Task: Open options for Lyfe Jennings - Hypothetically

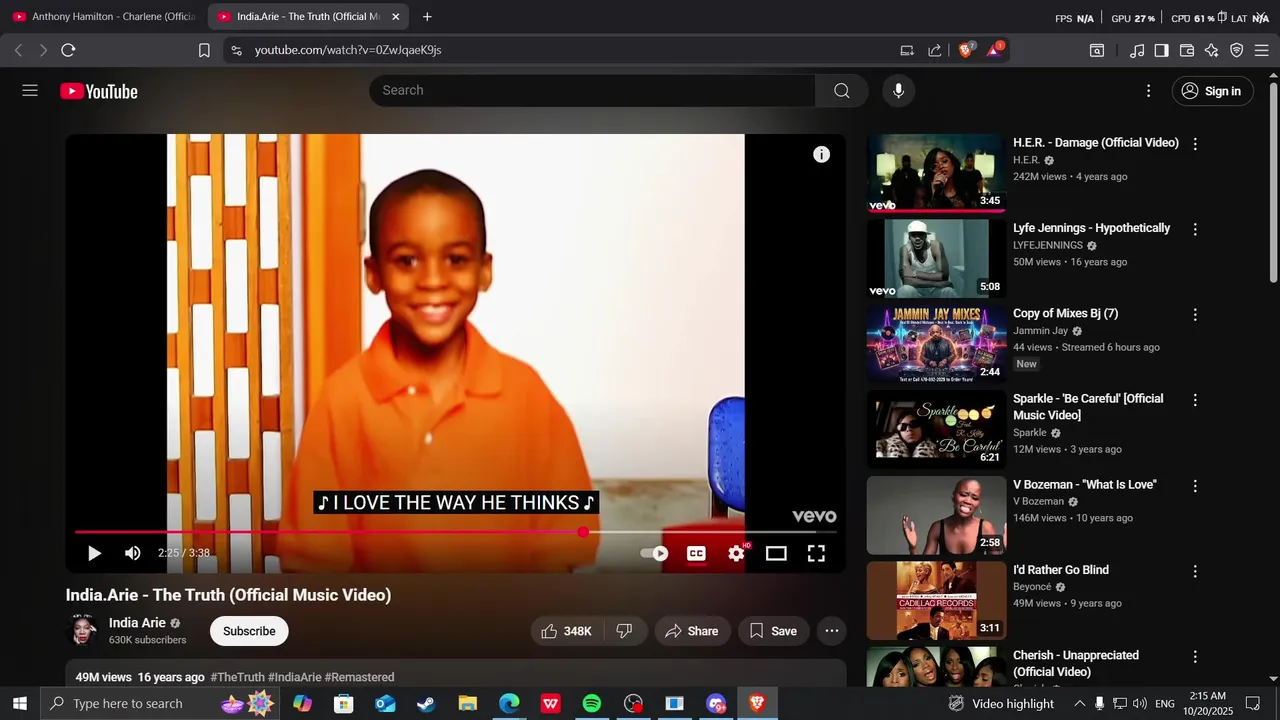Action: coord(1194,229)
